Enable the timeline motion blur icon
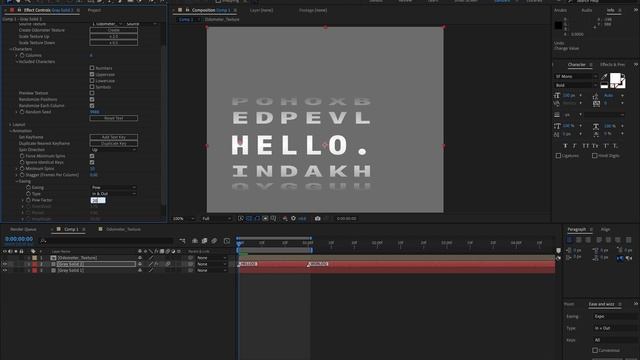Viewport: 640px width, 360px height. coord(214,241)
